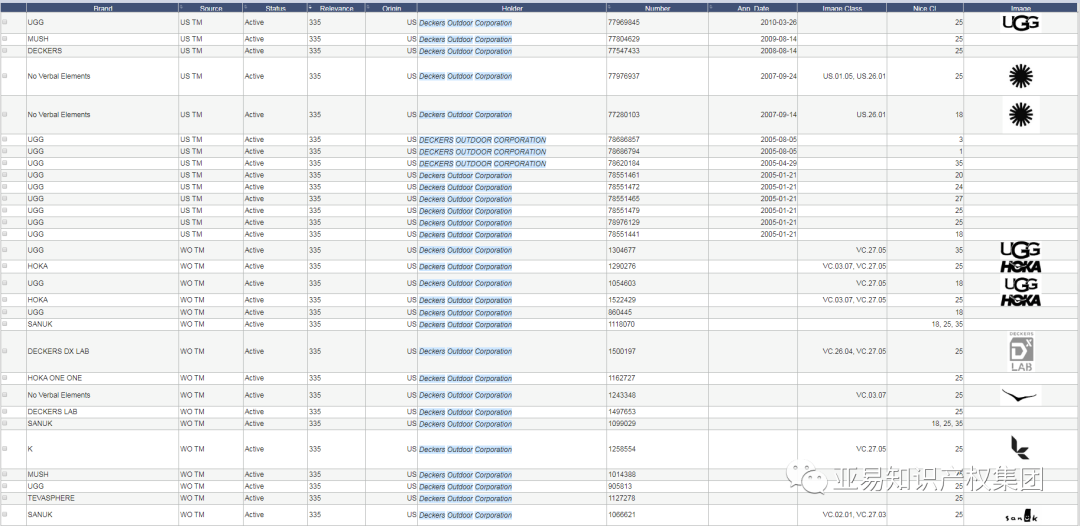Tick the checkbox for the DECKERS row
This screenshot has height=526, width=1080.
[5, 51]
